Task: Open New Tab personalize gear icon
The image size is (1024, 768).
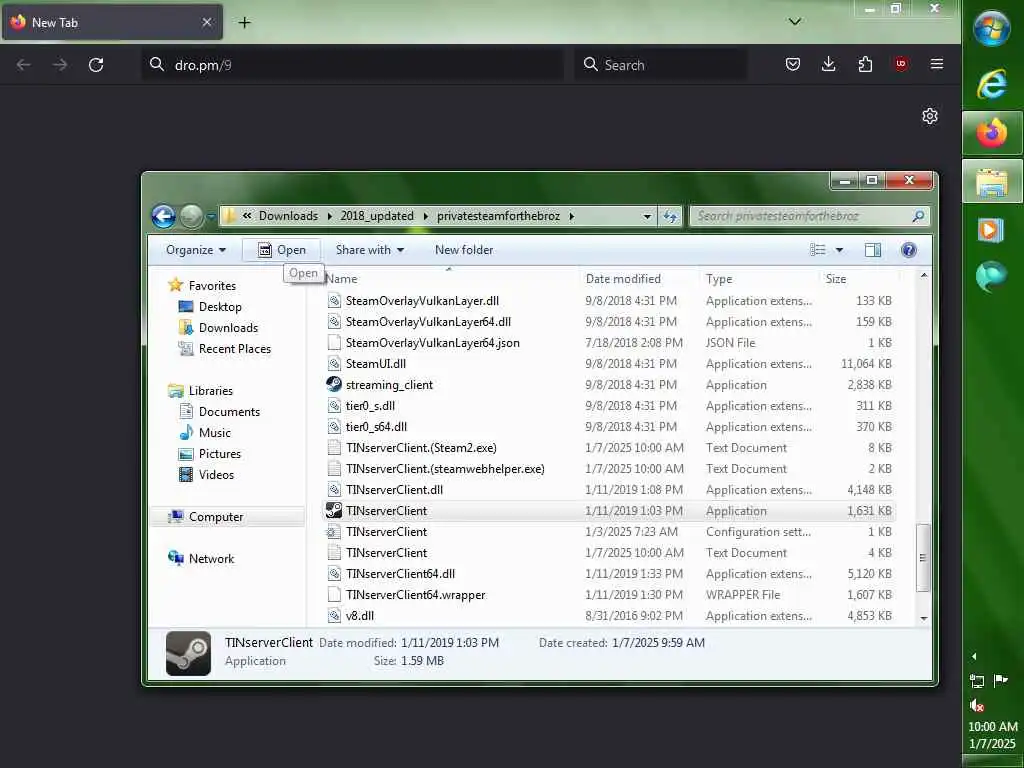Action: (930, 116)
